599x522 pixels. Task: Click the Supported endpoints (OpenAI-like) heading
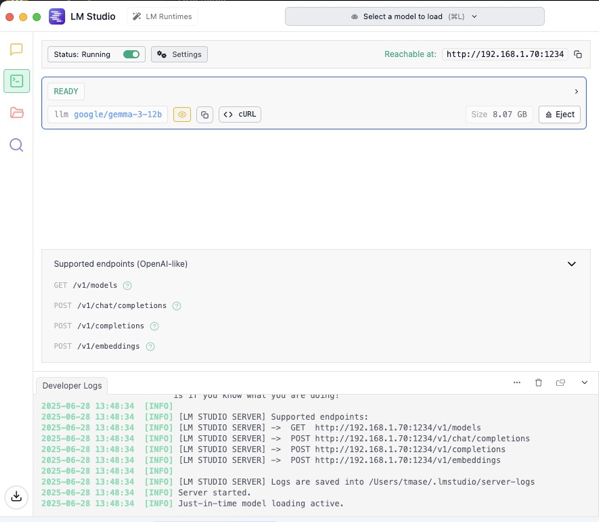(121, 264)
